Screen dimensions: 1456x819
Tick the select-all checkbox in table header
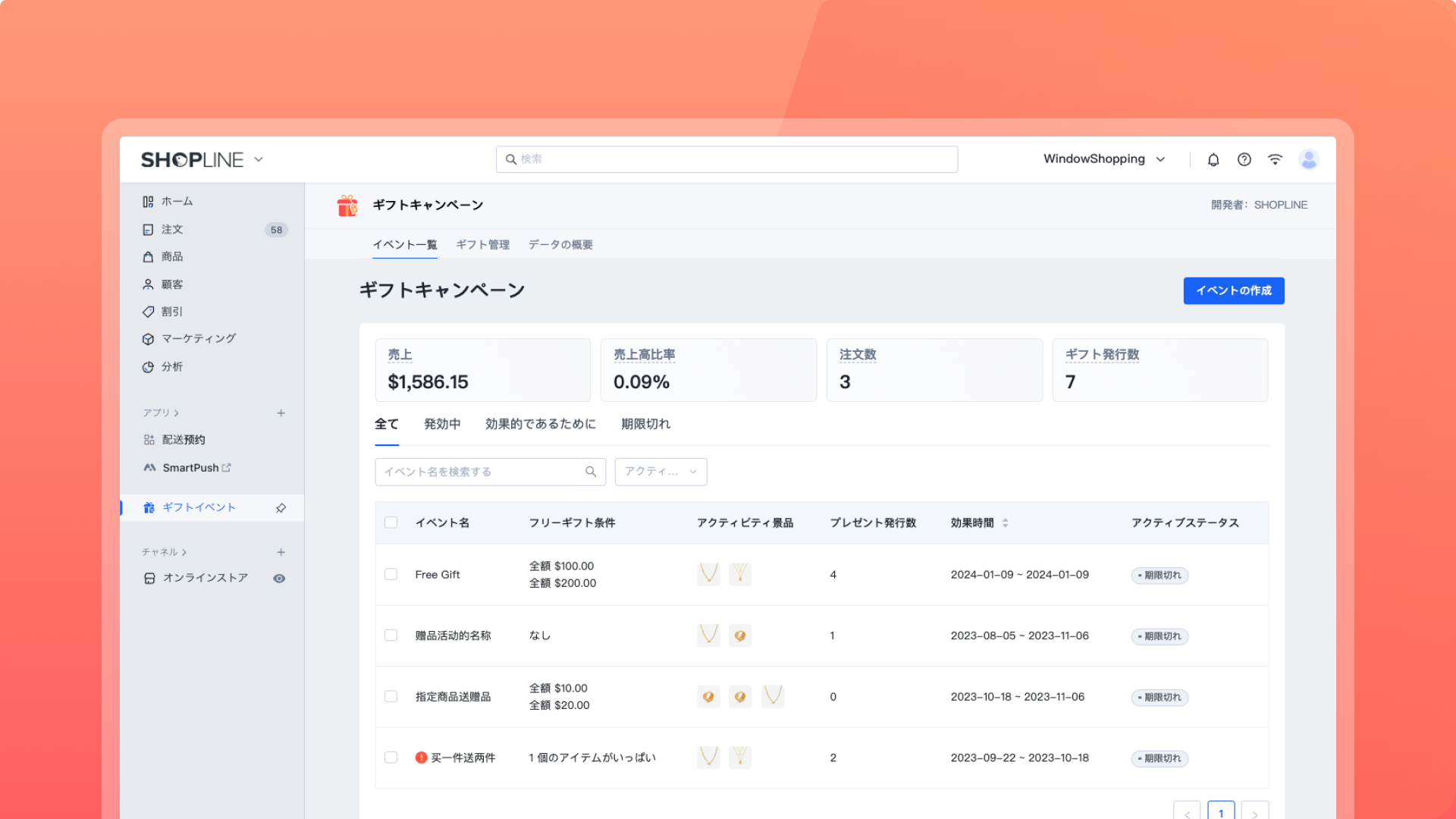pos(391,522)
